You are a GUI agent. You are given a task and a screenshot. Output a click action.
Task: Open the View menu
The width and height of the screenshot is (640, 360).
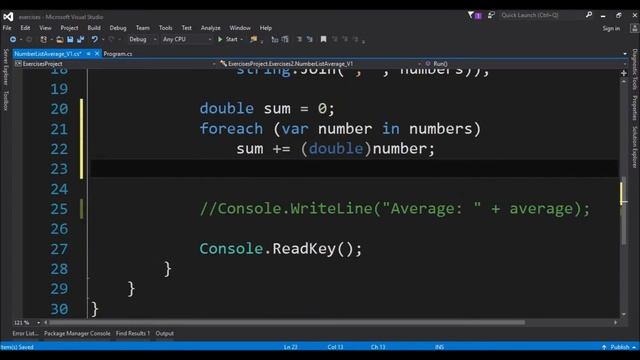coord(45,28)
